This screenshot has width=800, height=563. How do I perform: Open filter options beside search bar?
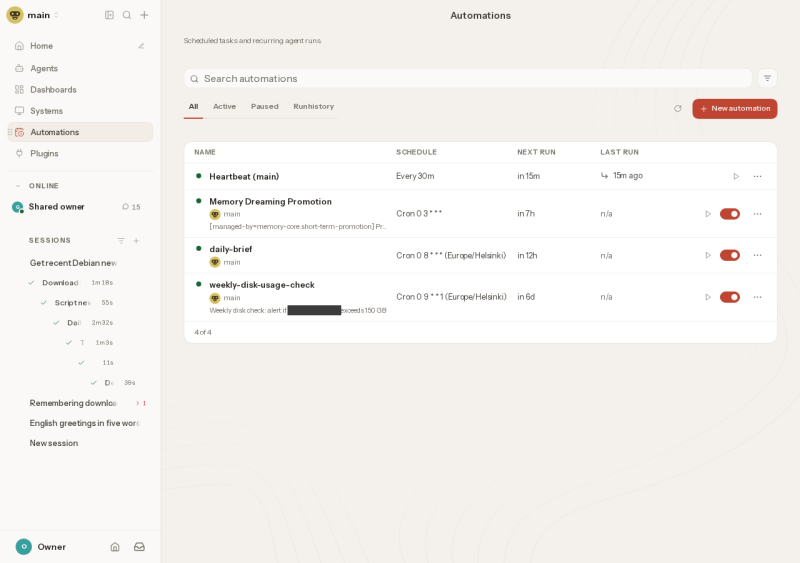pos(767,78)
